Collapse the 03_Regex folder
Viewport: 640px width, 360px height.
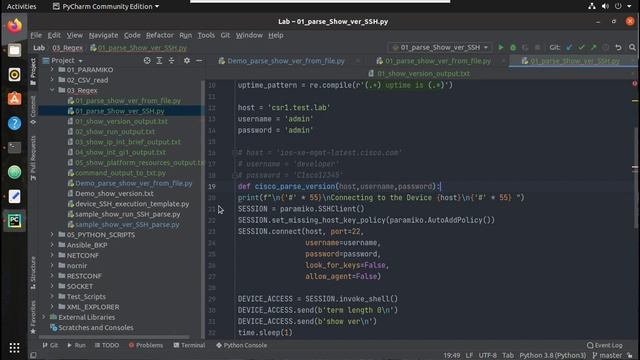tap(52, 90)
